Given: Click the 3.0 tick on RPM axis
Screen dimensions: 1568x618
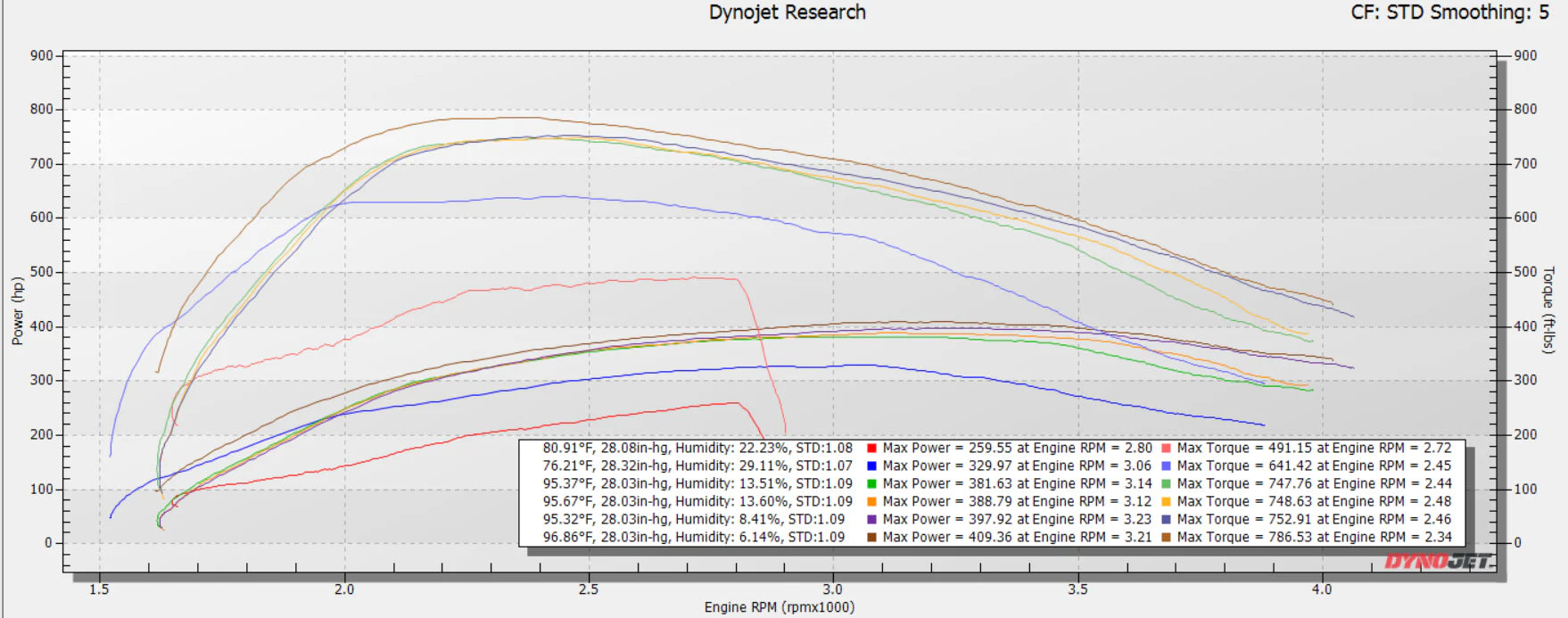Looking at the screenshot, I should (833, 589).
